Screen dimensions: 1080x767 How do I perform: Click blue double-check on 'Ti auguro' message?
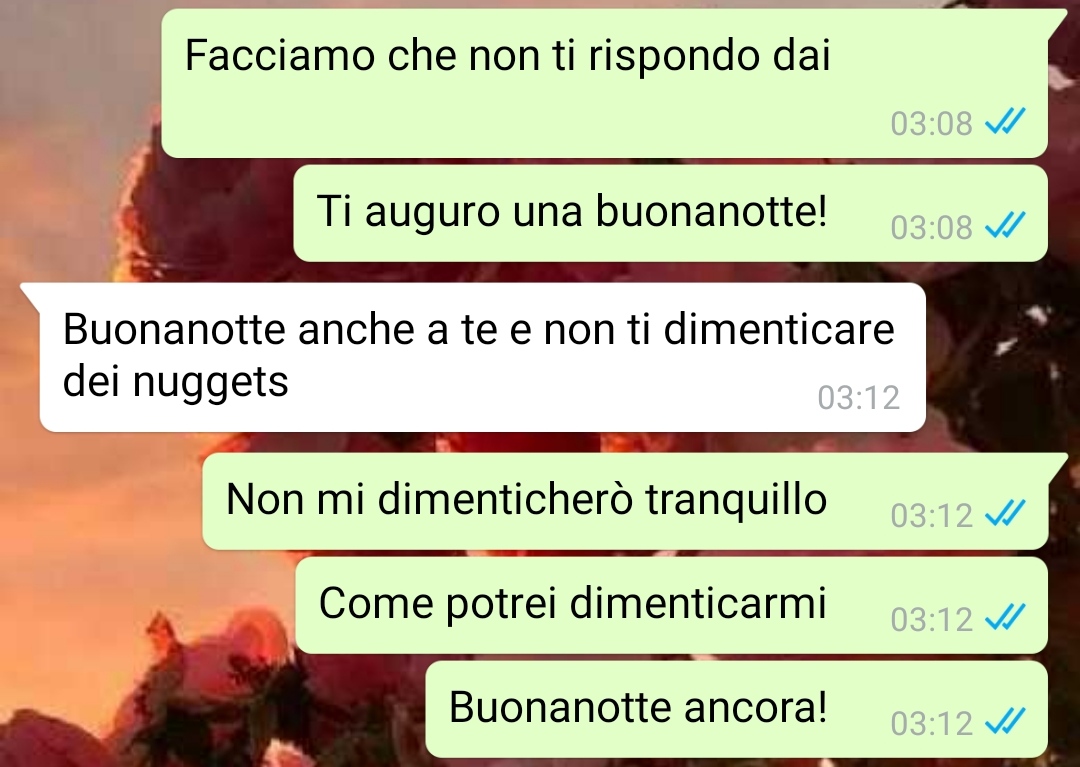(x=1005, y=225)
